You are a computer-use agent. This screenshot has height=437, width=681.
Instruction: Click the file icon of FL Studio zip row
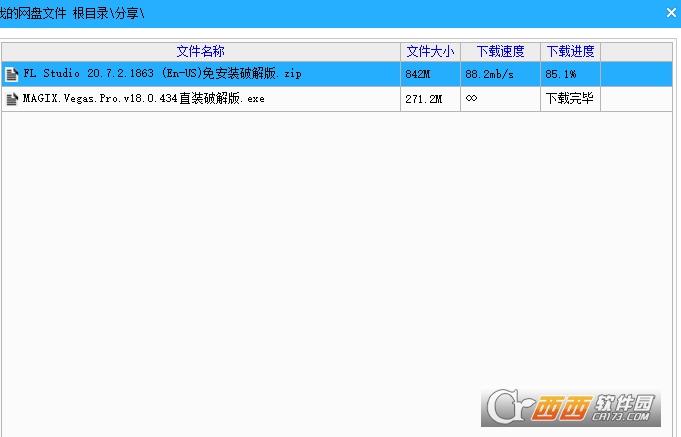tap(12, 74)
